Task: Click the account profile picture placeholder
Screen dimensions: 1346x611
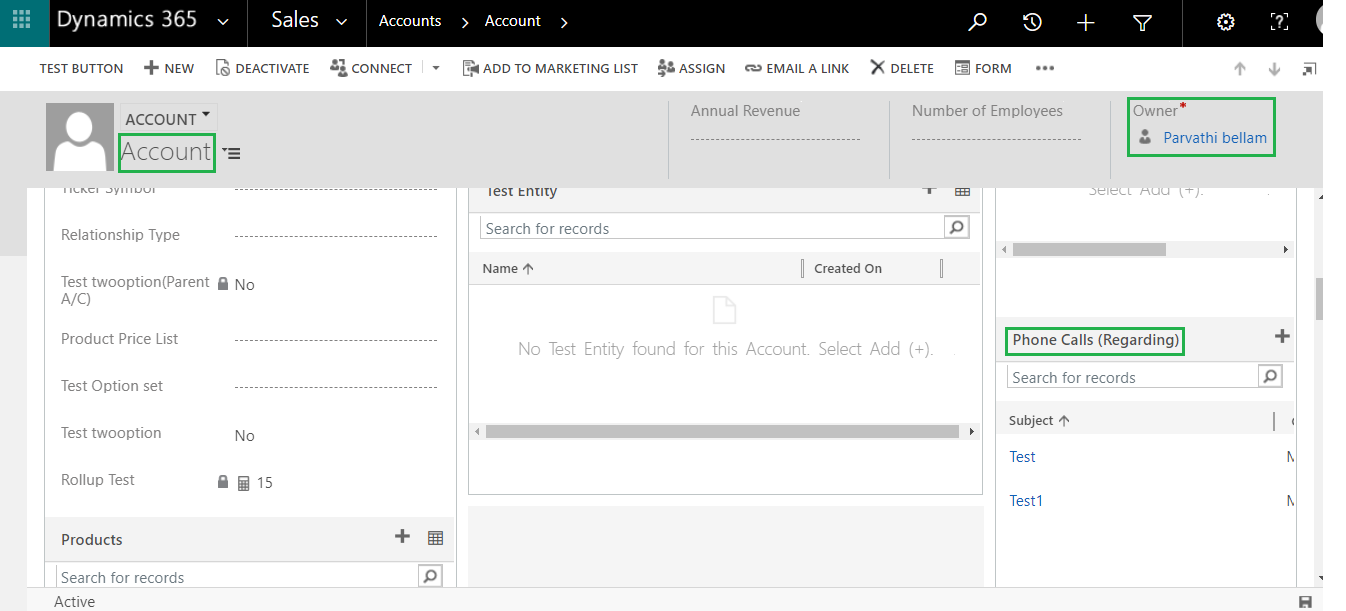Action: 80,137
